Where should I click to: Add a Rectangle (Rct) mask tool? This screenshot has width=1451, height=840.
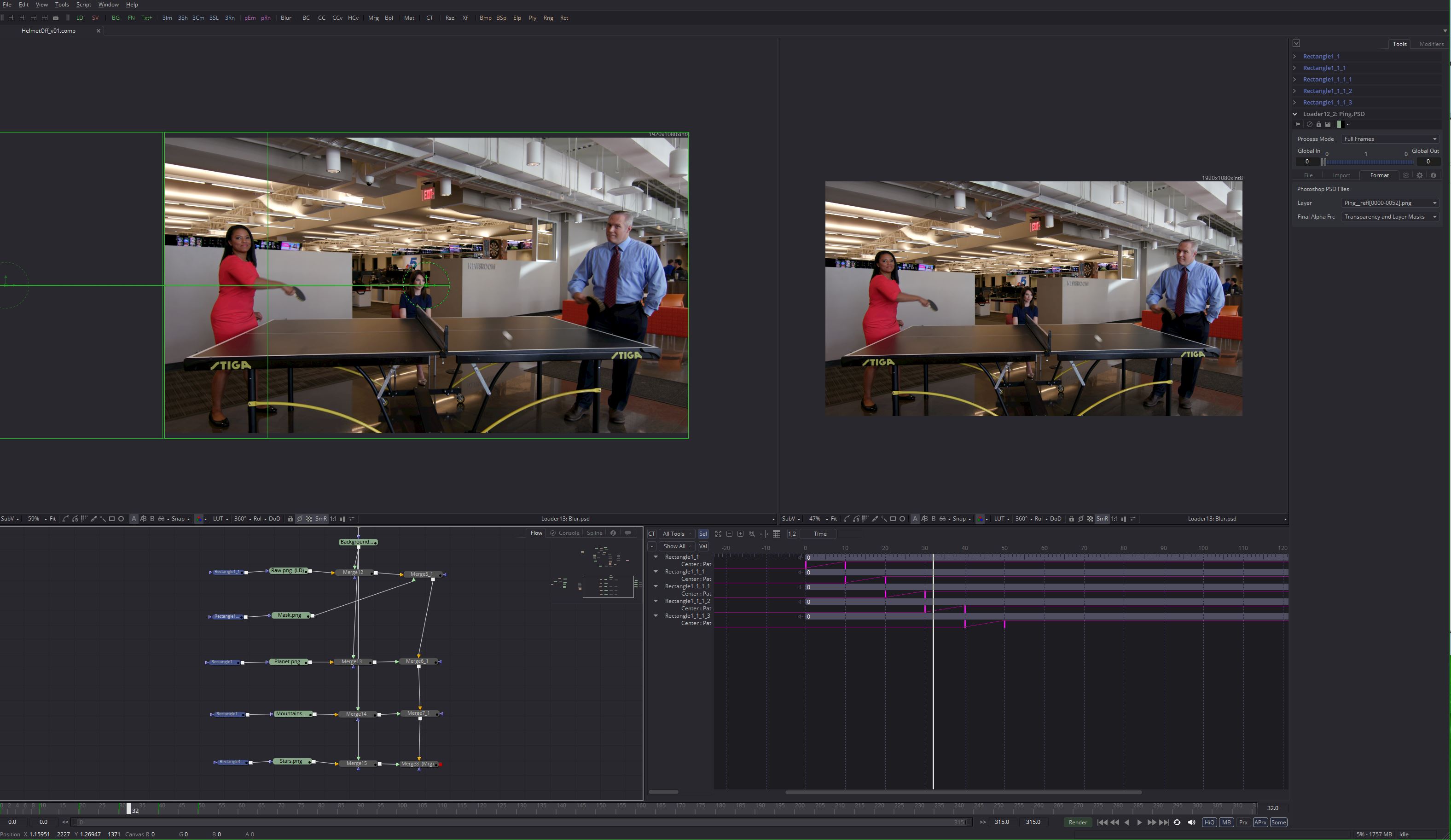[x=564, y=18]
